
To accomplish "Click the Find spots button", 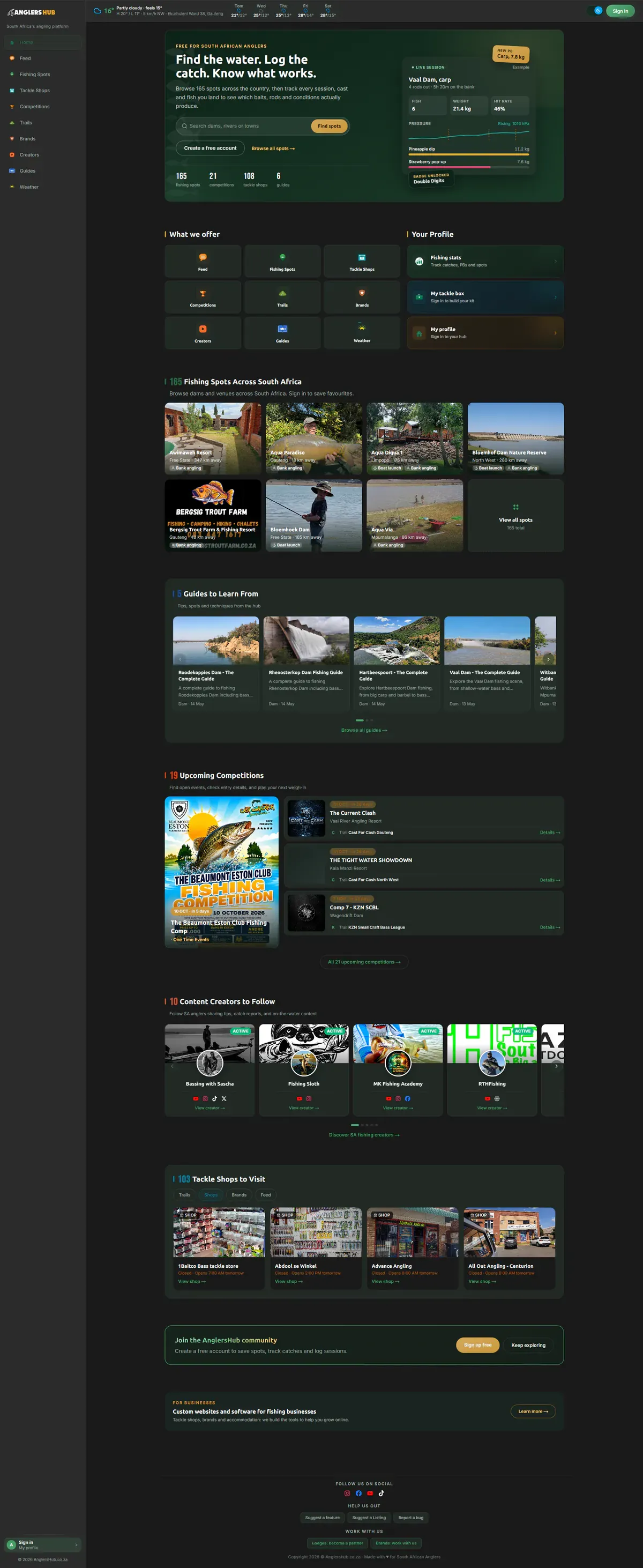I will [329, 126].
